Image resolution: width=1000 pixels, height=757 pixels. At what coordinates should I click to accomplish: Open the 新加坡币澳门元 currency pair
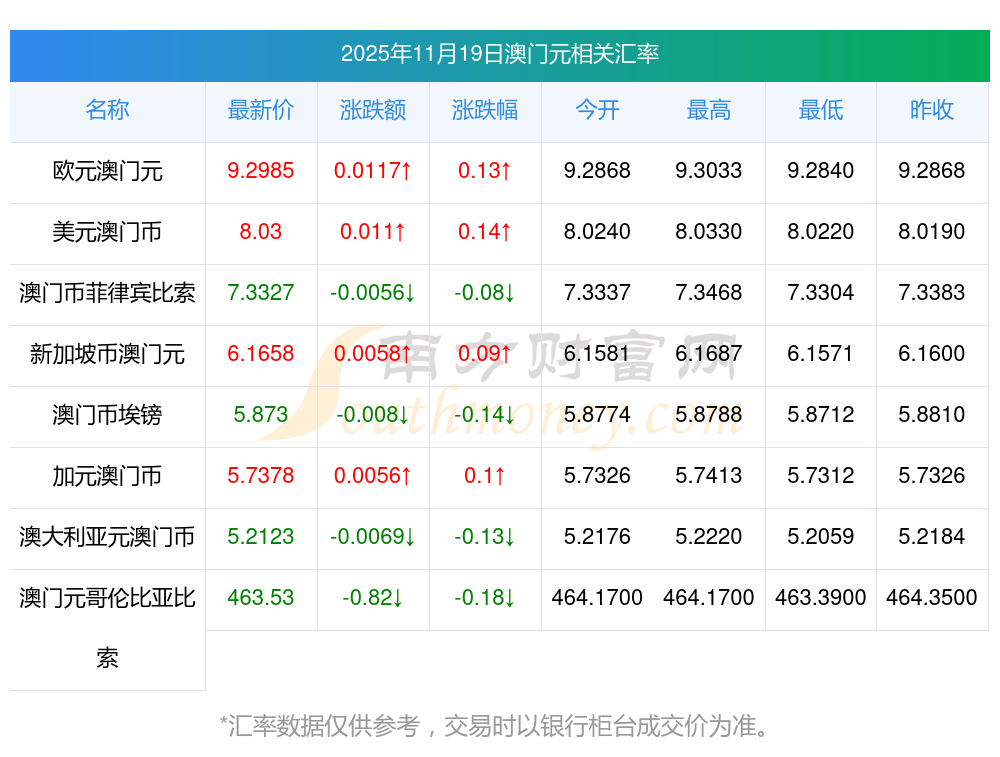tap(107, 354)
